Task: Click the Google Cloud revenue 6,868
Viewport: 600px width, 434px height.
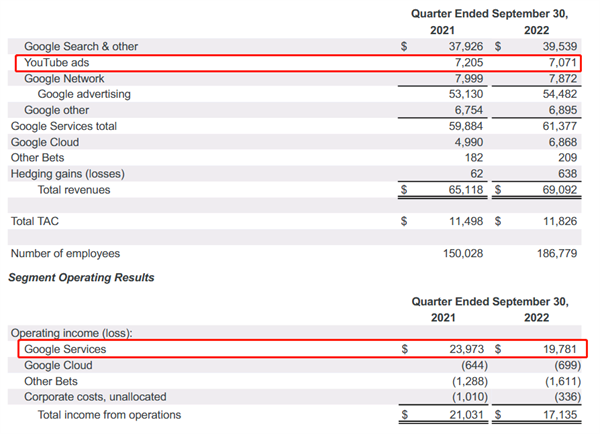Action: tap(562, 142)
